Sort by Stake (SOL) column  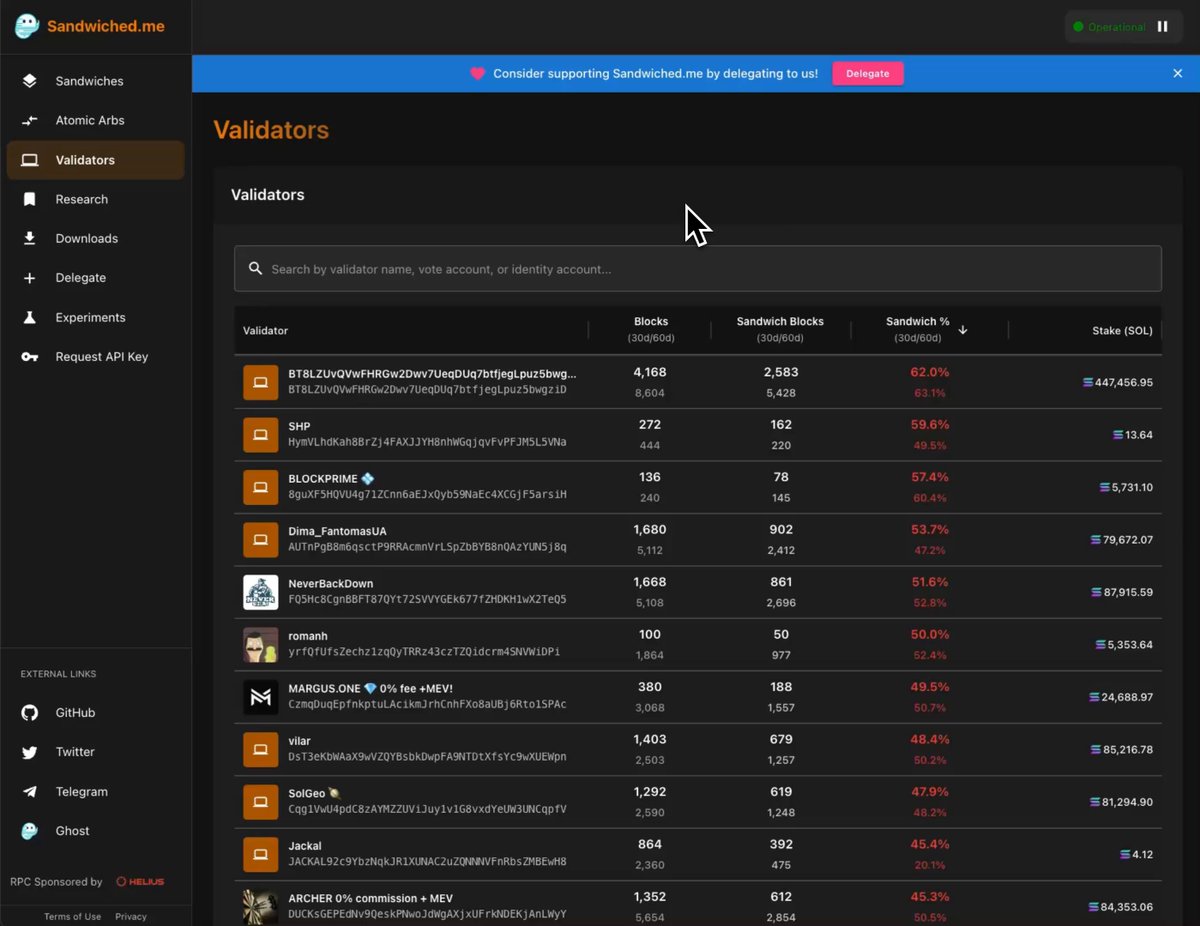(x=1122, y=330)
